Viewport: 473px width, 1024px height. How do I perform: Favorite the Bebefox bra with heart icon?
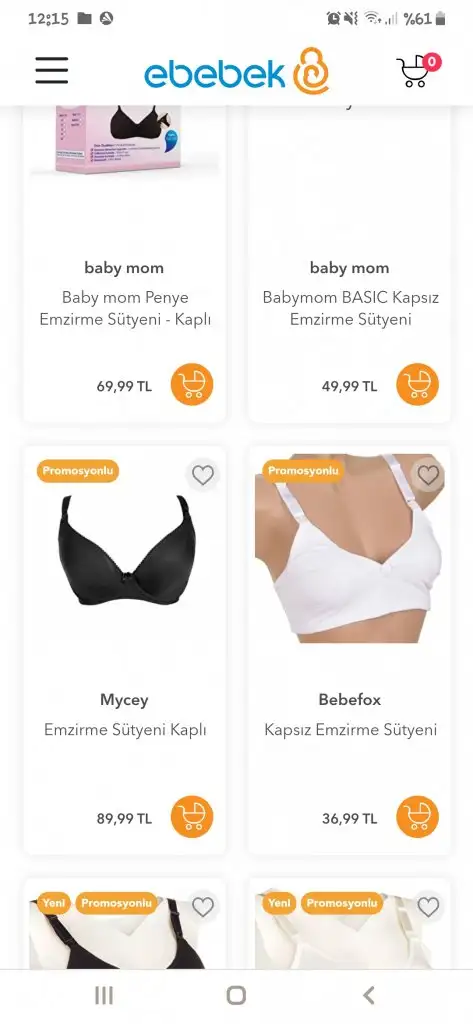pyautogui.click(x=428, y=475)
